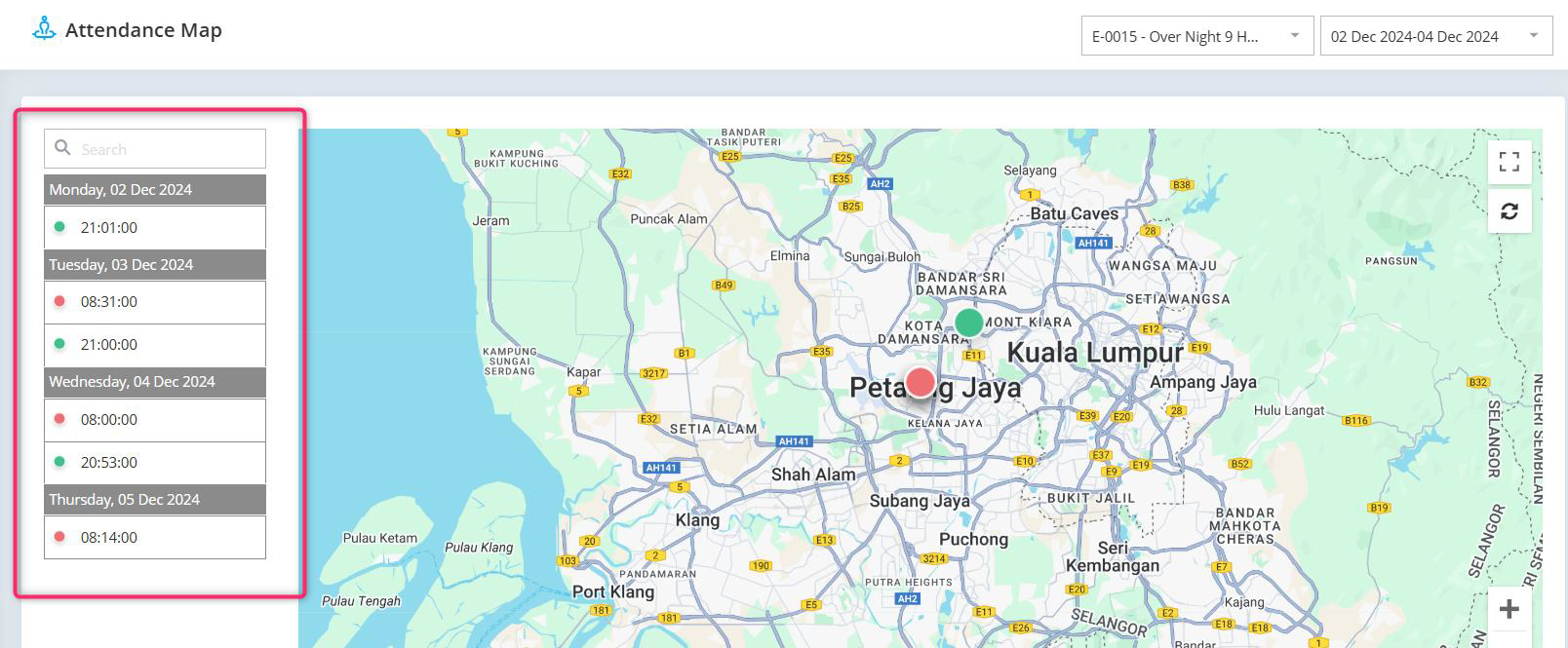
Task: Click the Puchong label on map
Action: (x=973, y=539)
